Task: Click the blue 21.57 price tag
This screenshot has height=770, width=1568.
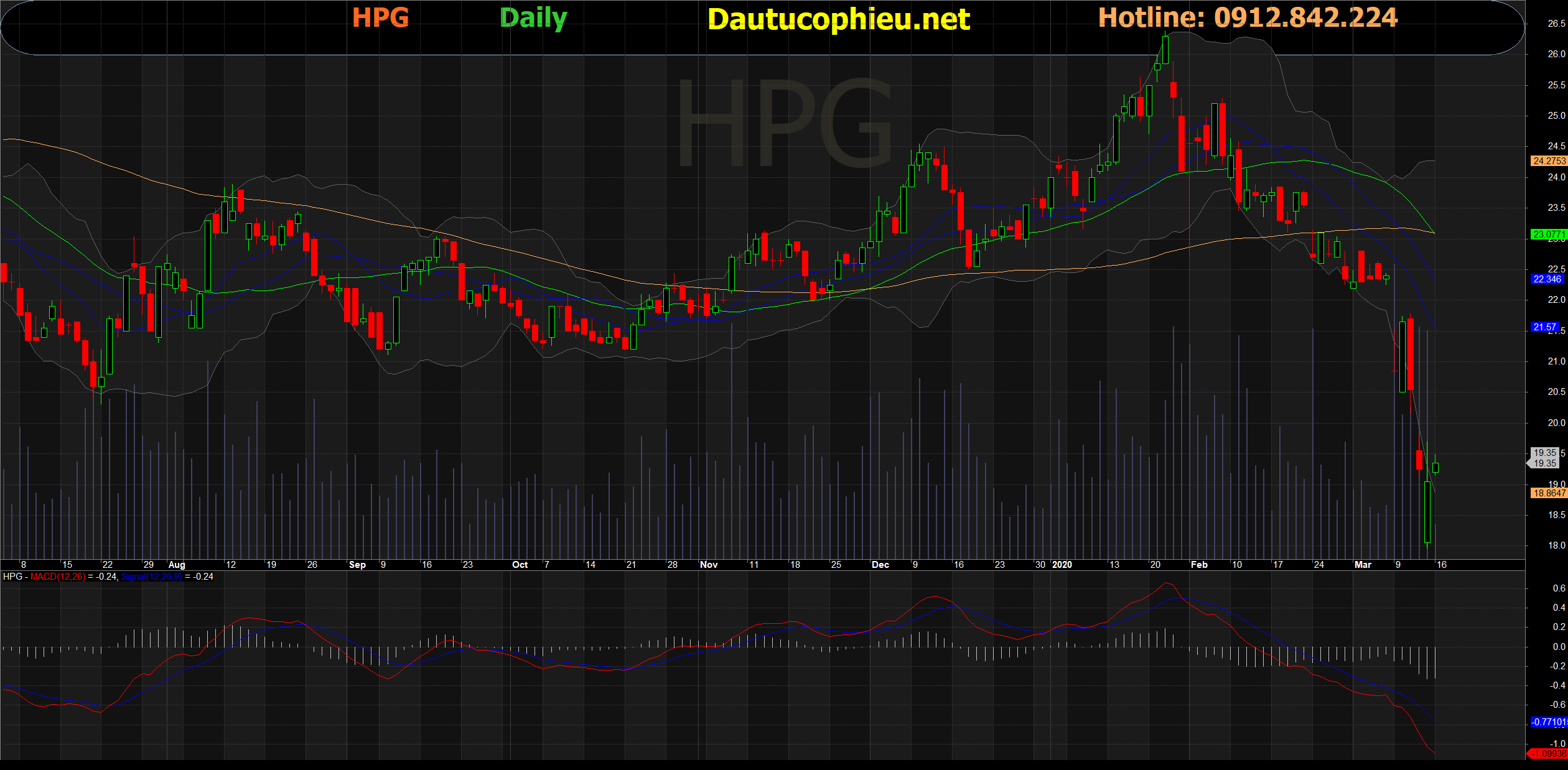Action: (1544, 327)
